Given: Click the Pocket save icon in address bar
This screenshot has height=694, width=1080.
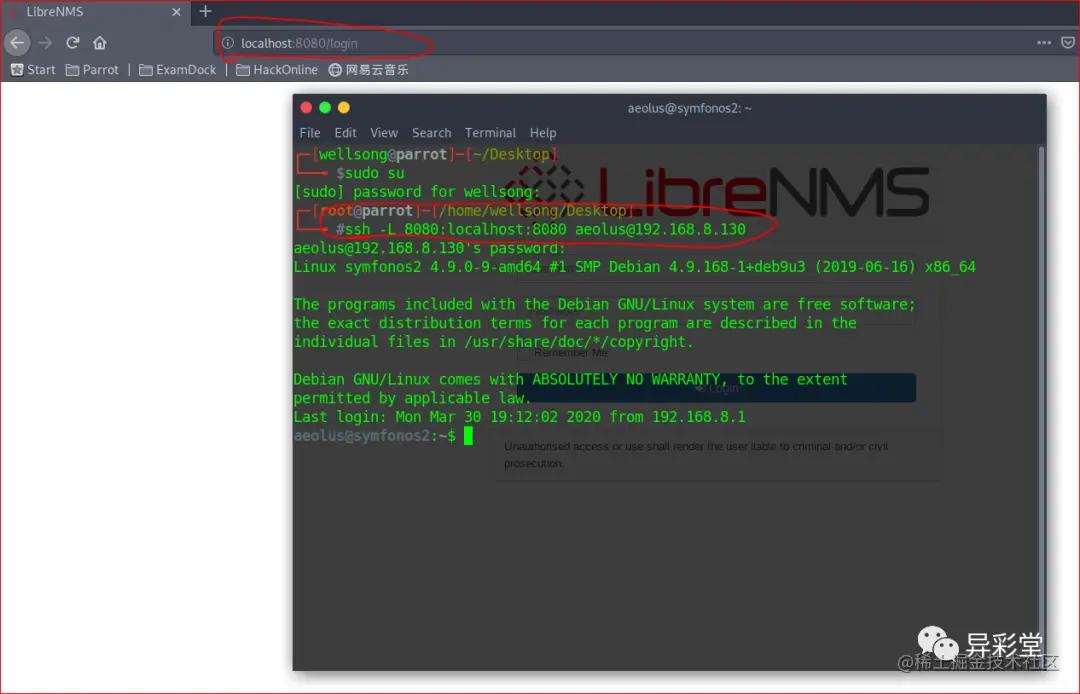Looking at the screenshot, I should coord(1068,43).
